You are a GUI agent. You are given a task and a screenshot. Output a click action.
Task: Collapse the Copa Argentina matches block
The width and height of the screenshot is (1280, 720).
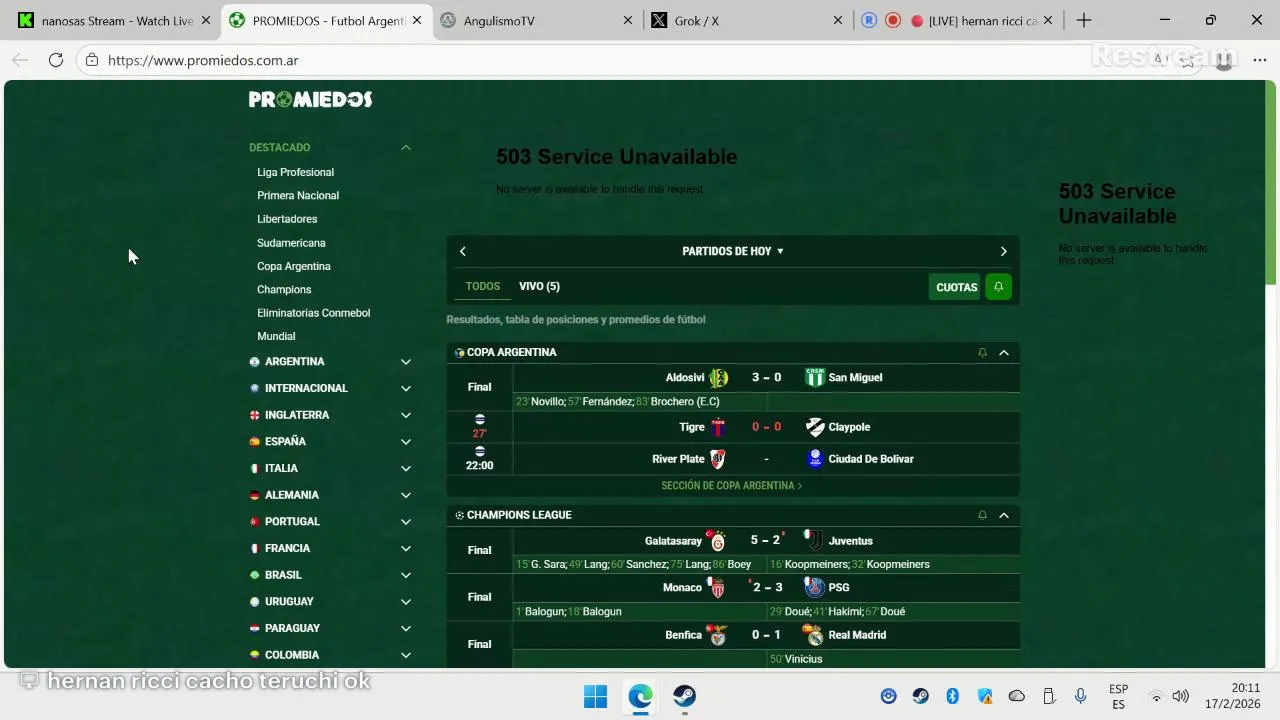point(1004,352)
